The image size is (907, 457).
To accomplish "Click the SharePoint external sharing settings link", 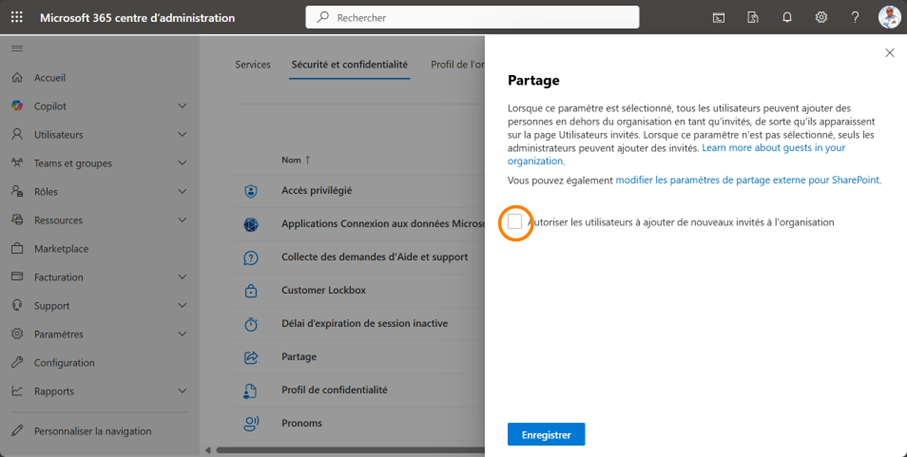I will click(747, 180).
